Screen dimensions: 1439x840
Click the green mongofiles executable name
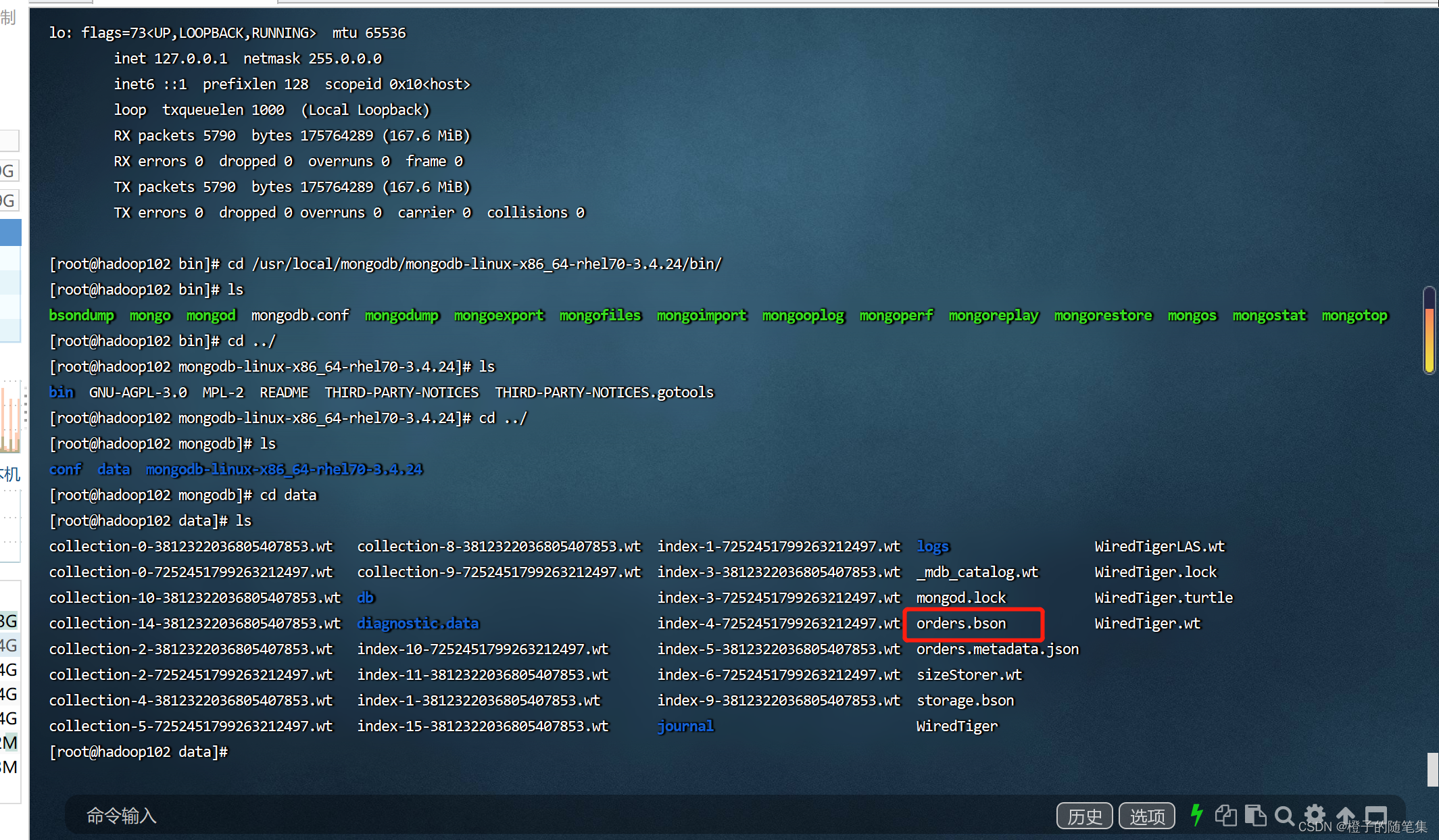(x=600, y=315)
